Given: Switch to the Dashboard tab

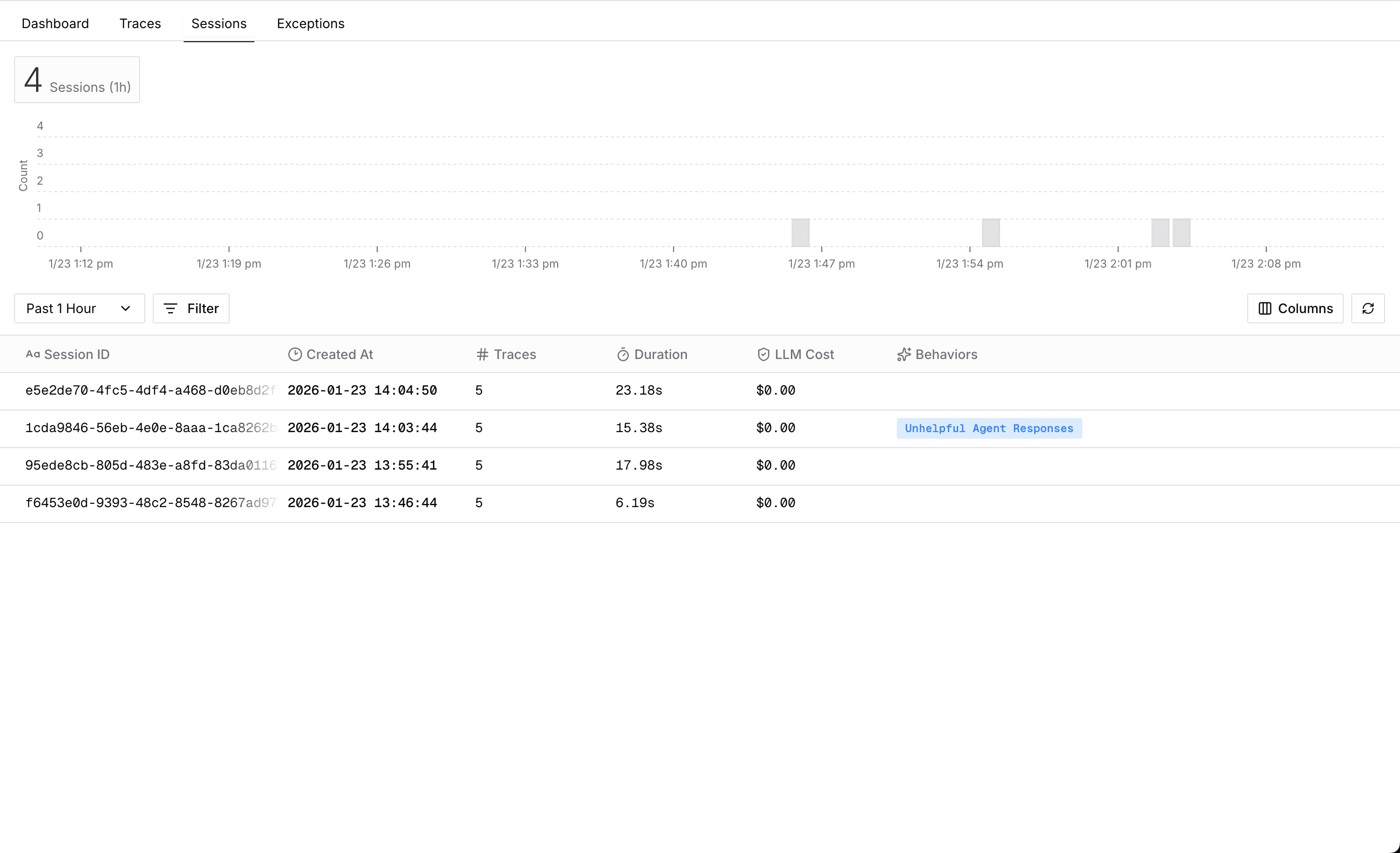Looking at the screenshot, I should (x=55, y=23).
